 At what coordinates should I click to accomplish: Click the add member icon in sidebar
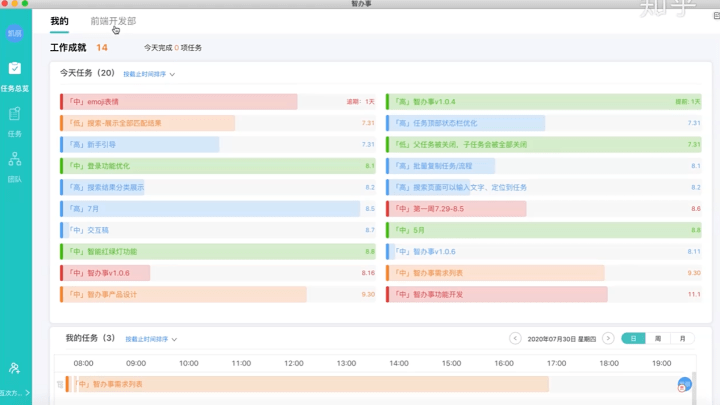pyautogui.click(x=14, y=368)
